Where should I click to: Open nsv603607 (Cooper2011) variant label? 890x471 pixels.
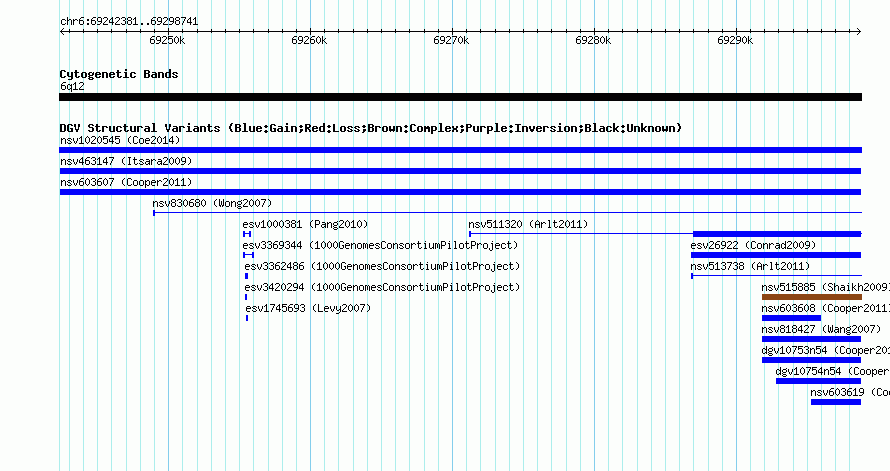click(126, 182)
